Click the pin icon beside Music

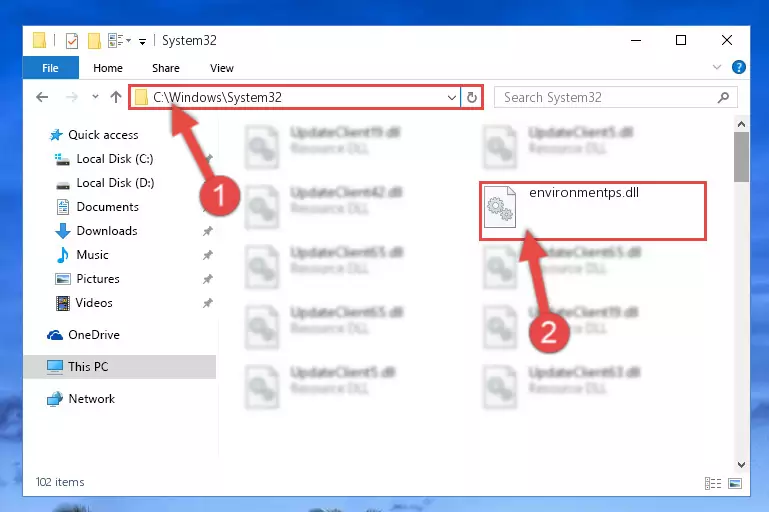(x=208, y=255)
